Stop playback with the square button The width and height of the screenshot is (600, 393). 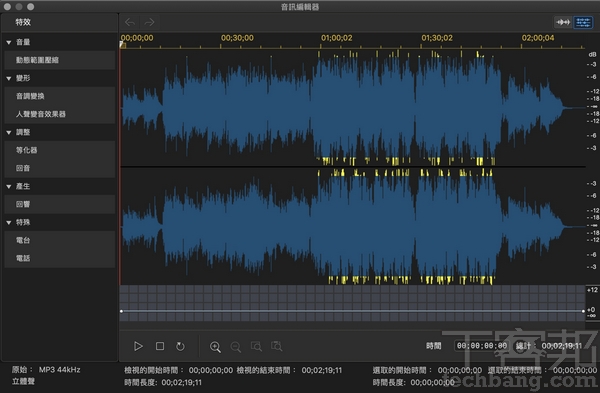[160, 346]
